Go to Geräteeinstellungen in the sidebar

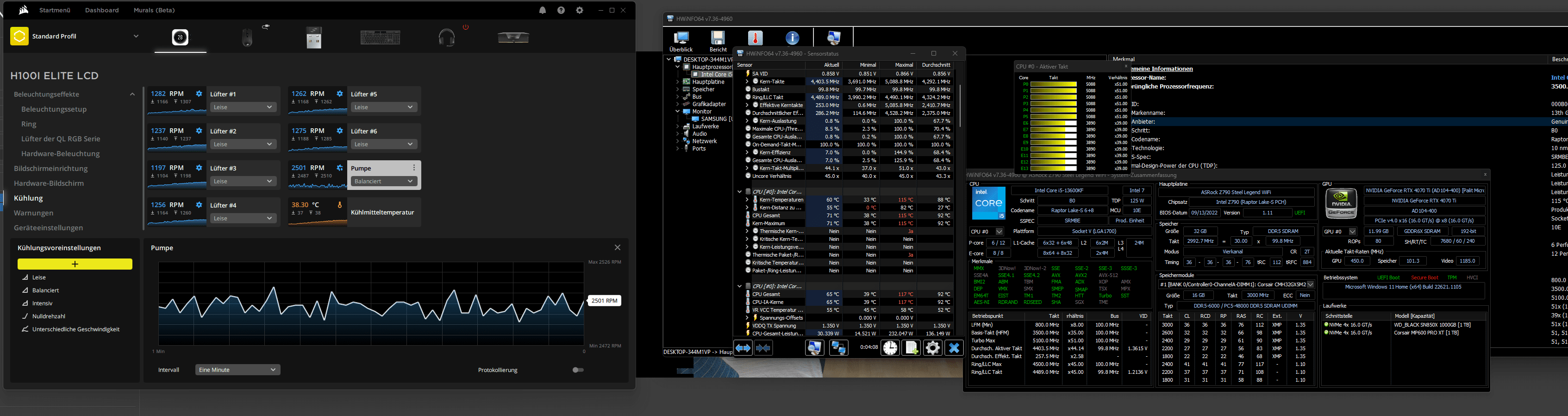pyautogui.click(x=48, y=227)
